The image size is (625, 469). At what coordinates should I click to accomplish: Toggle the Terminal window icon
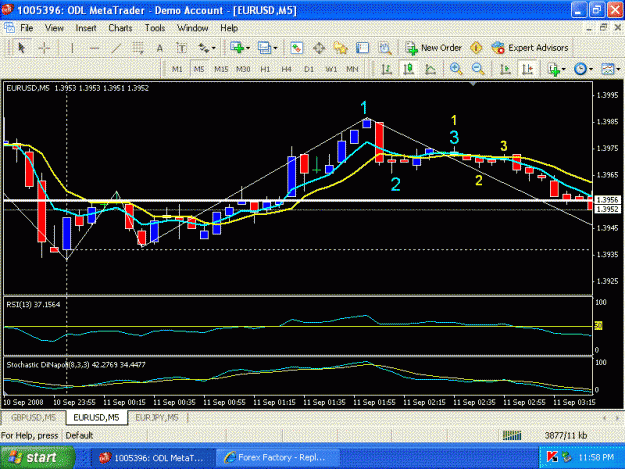pyautogui.click(x=362, y=48)
